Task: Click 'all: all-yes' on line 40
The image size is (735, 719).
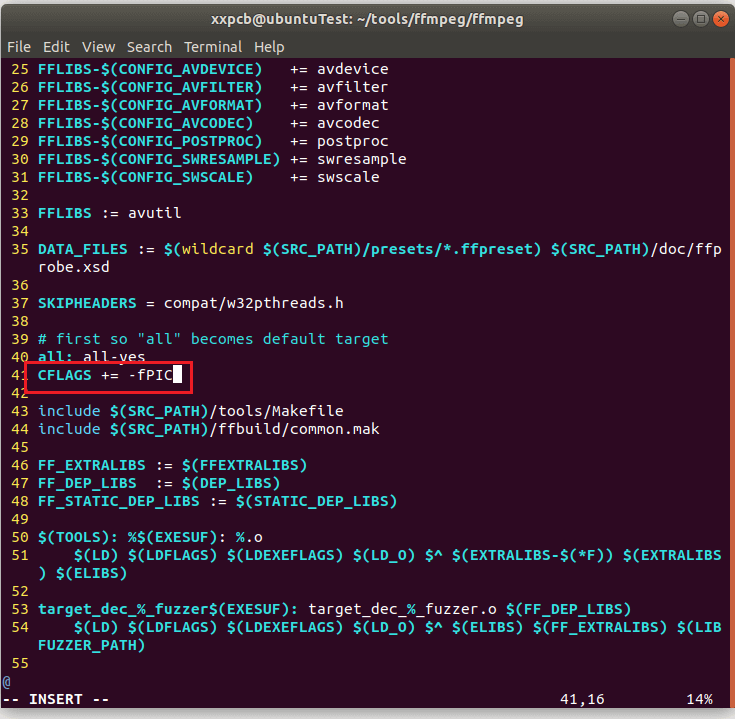Action: tap(91, 357)
